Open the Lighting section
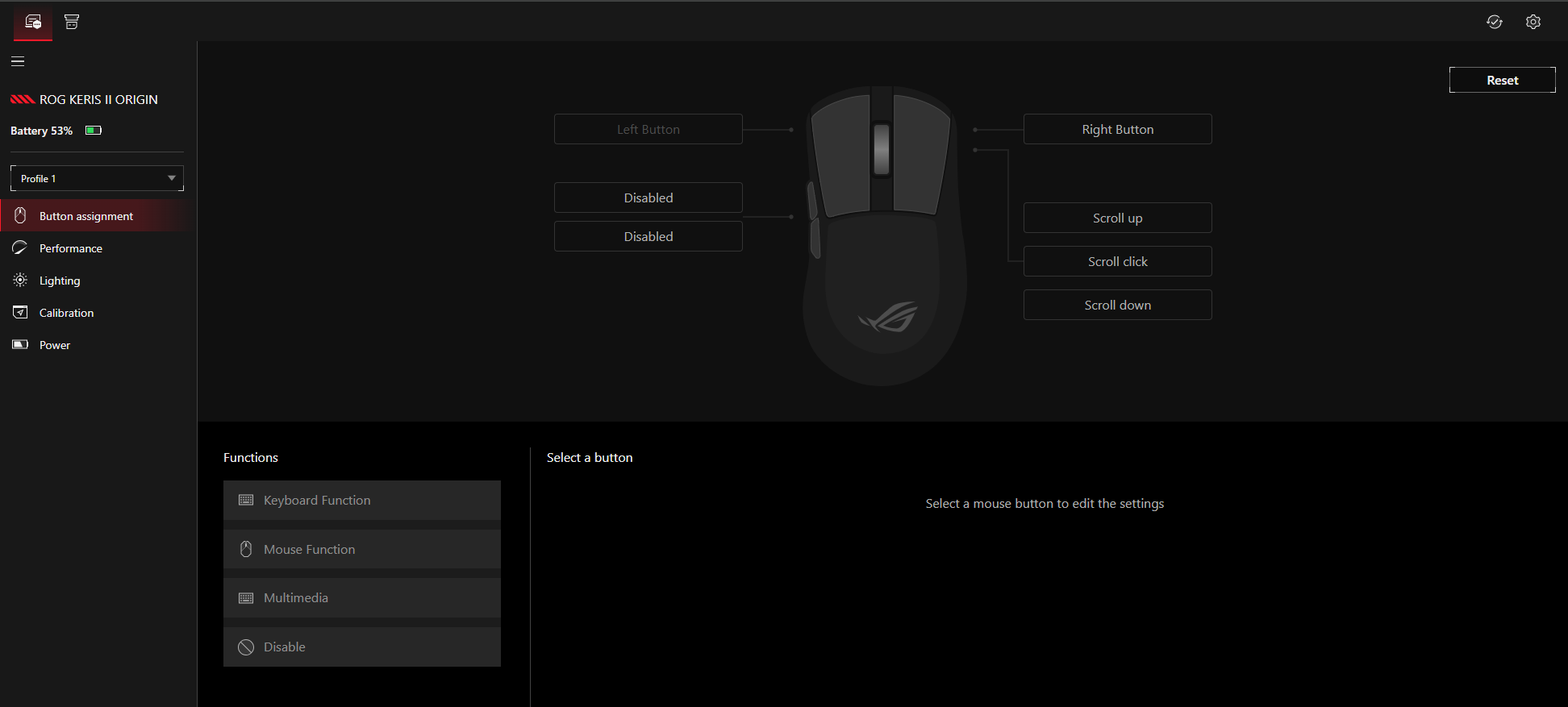 click(97, 280)
